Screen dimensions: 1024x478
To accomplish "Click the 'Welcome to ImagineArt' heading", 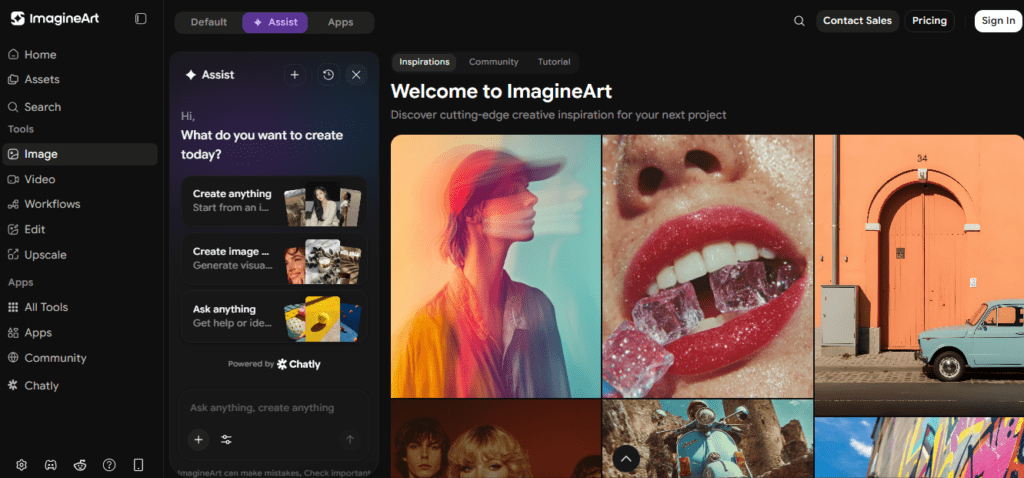I will (501, 91).
